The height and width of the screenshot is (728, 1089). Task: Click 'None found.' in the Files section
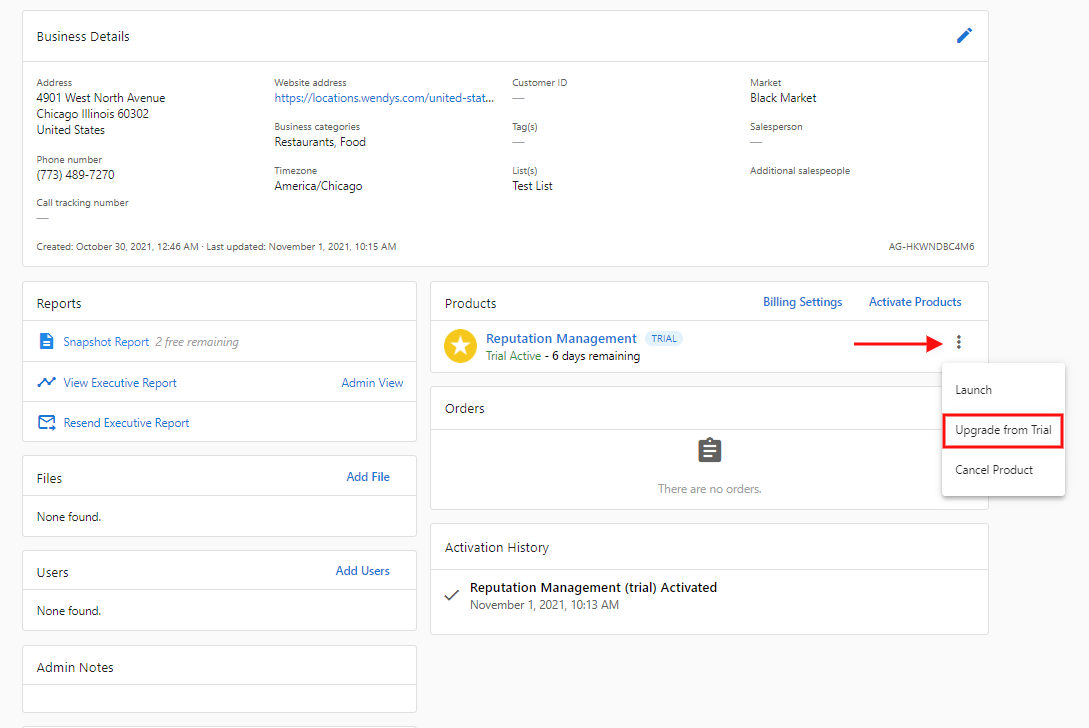69,517
